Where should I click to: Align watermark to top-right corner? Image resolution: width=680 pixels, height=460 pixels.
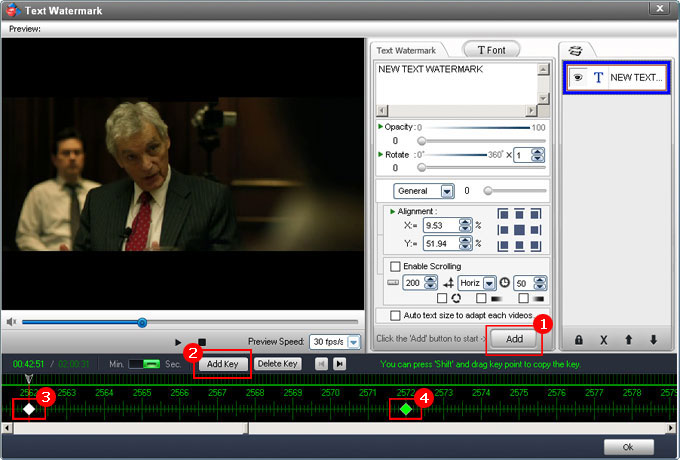coord(536,214)
